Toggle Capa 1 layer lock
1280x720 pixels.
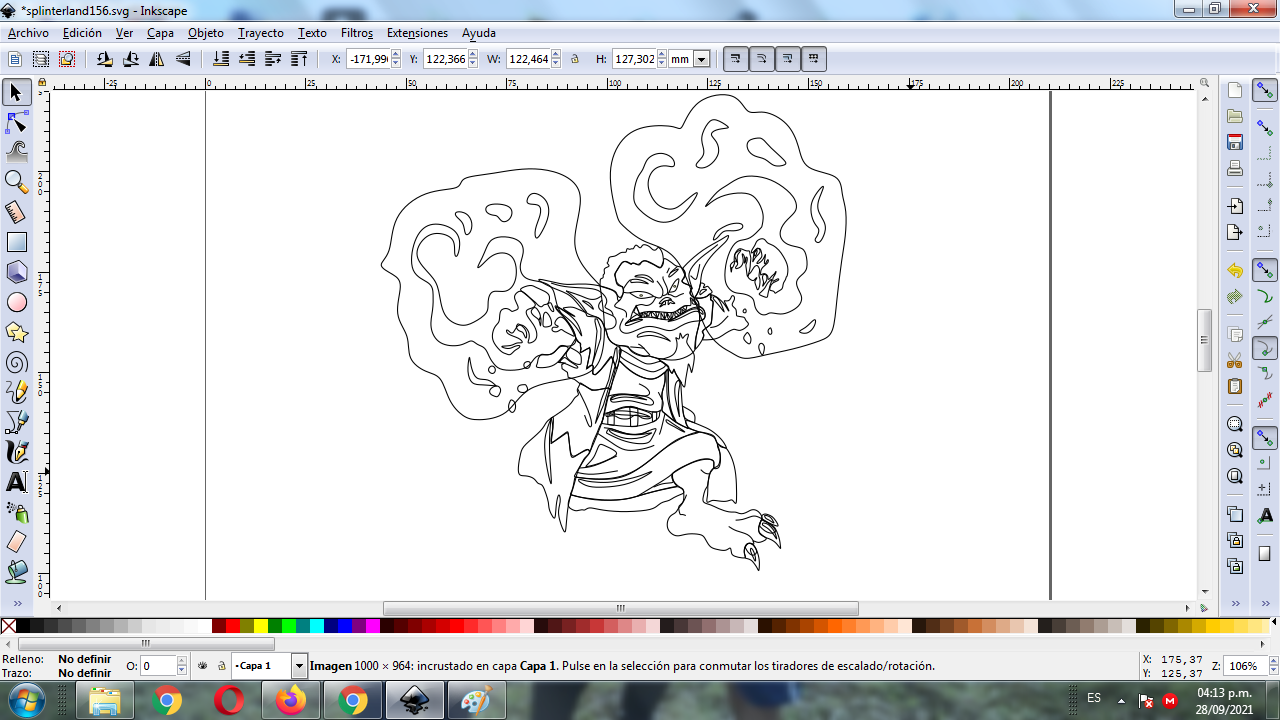(x=222, y=665)
